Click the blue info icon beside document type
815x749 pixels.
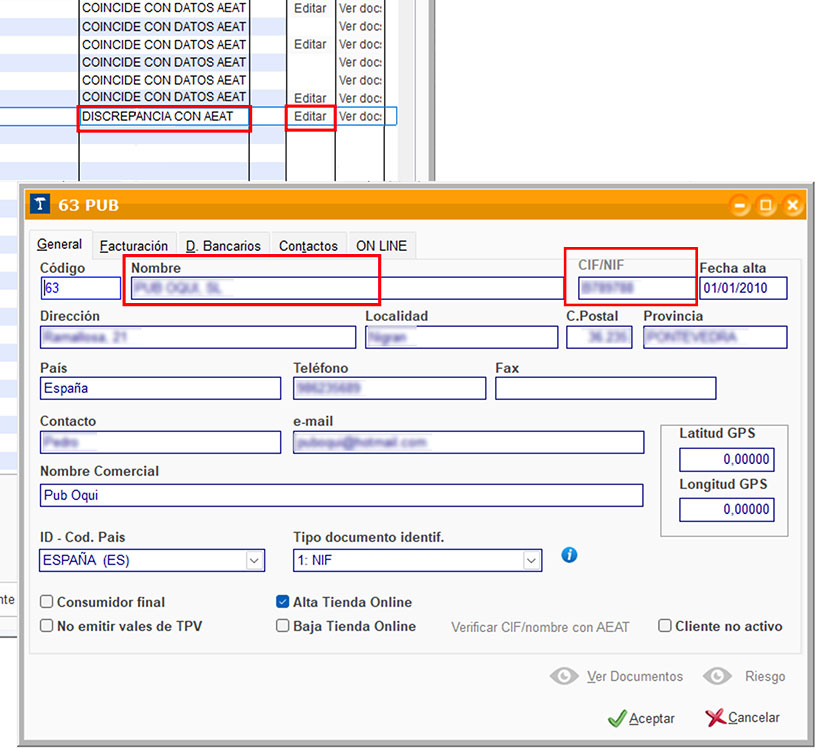(569, 555)
